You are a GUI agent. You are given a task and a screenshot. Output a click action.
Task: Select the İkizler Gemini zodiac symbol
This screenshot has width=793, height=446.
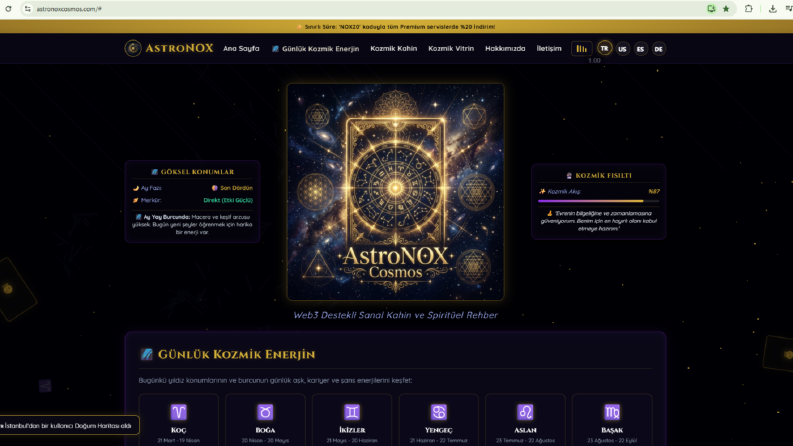pyautogui.click(x=352, y=412)
